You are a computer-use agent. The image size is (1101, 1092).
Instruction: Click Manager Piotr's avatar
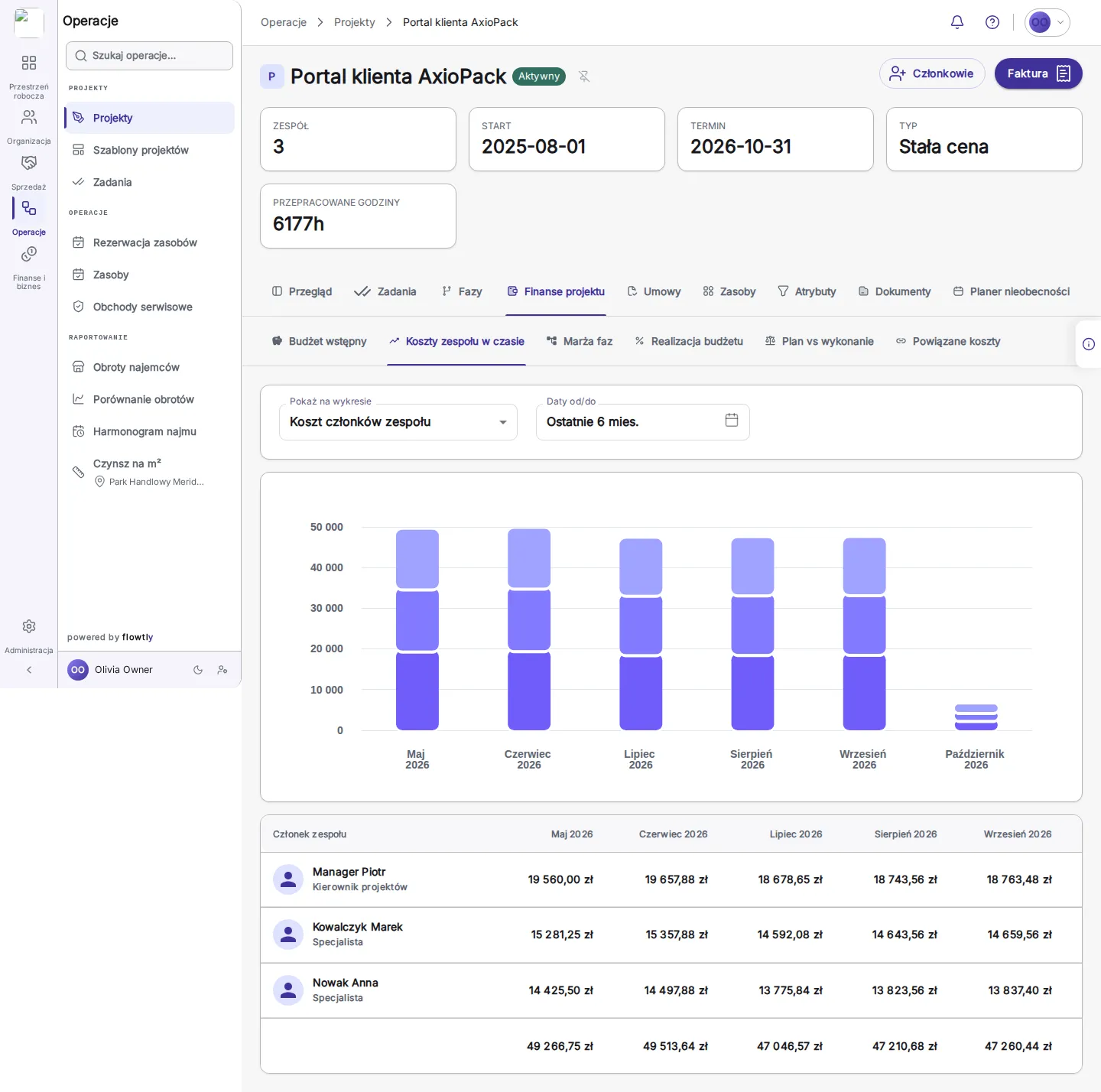pos(288,880)
